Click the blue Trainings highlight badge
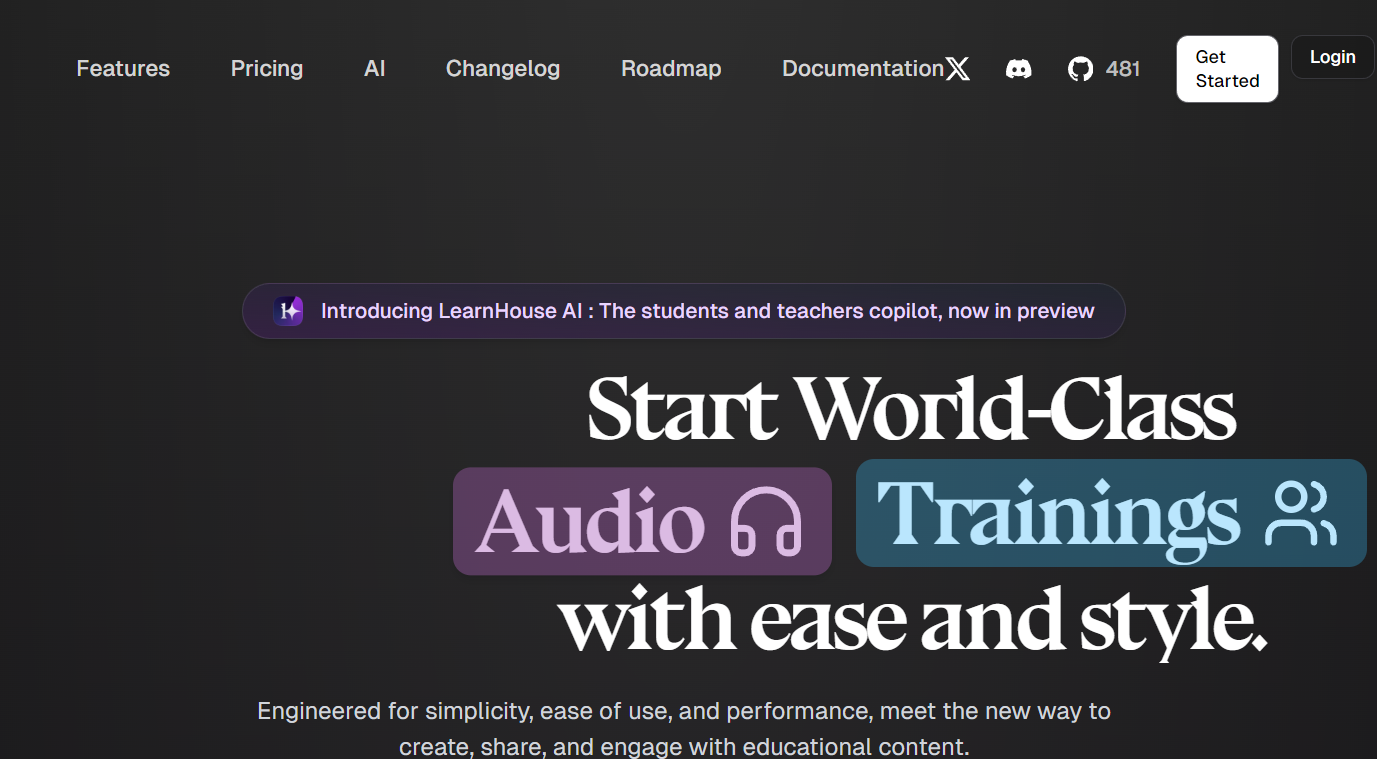1377x759 pixels. point(1110,513)
